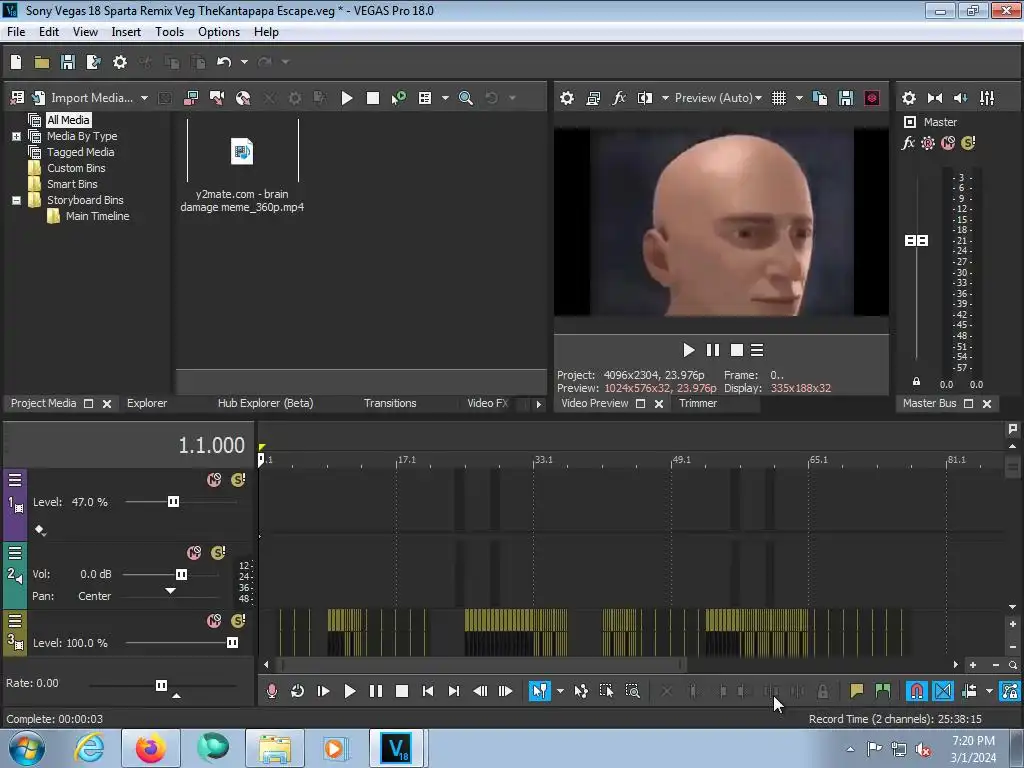The height and width of the screenshot is (768, 1024).
Task: Open a project using the folder icon
Action: pos(42,62)
